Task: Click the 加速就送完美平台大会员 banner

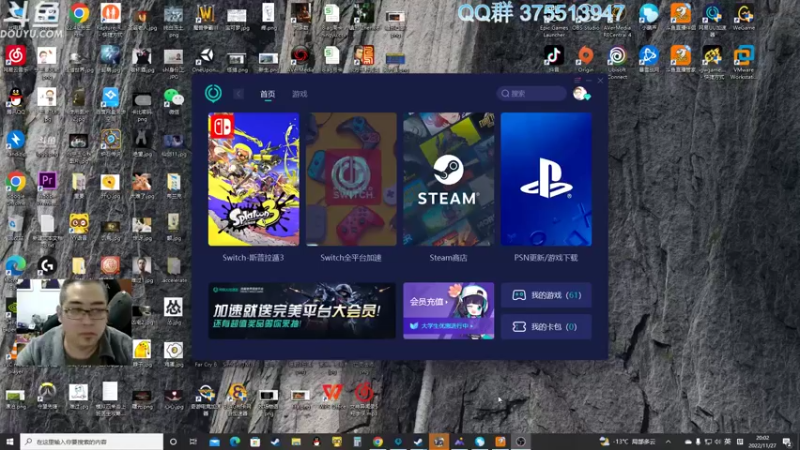Action: tap(302, 311)
